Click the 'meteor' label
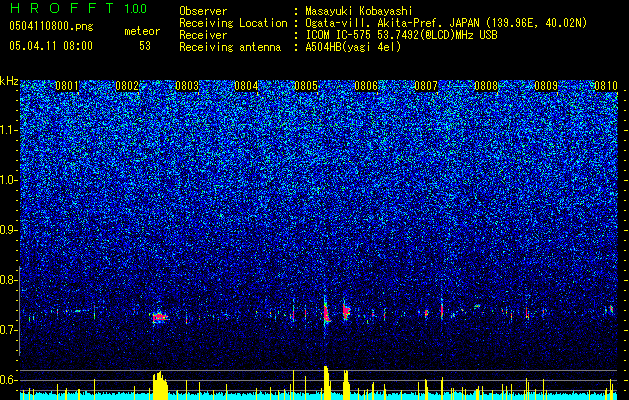 pos(142,31)
